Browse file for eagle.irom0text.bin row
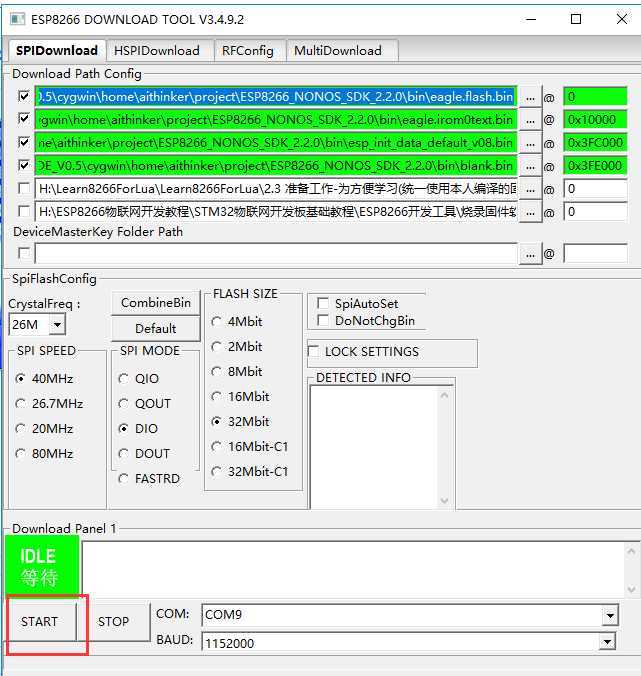Viewport: 641px width, 676px height. point(530,120)
